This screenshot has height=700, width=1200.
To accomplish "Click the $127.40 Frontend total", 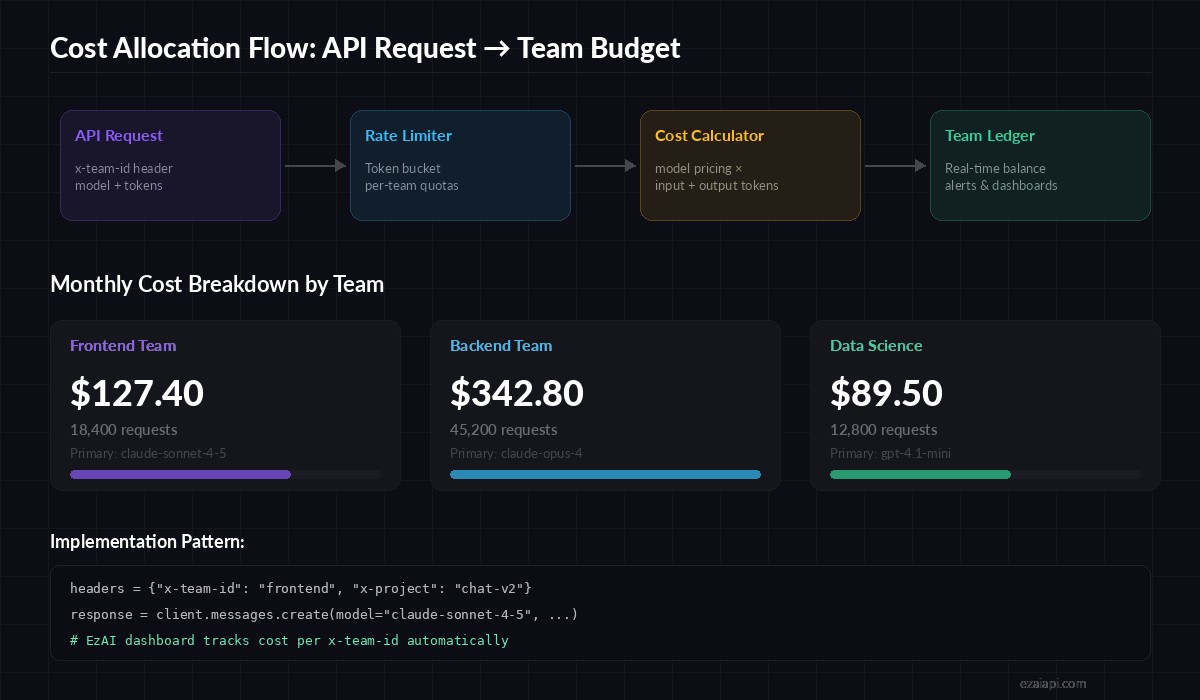I will tap(137, 393).
